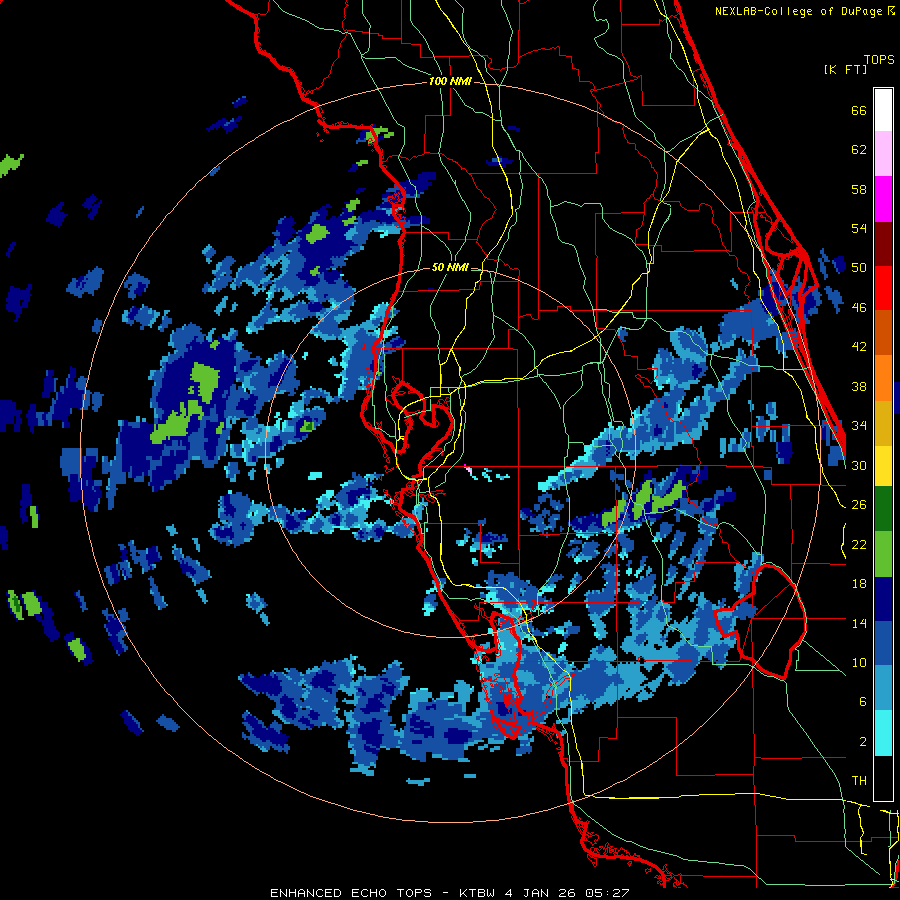Click the KTBW station identifier in caption
The width and height of the screenshot is (900, 900).
tap(479, 893)
